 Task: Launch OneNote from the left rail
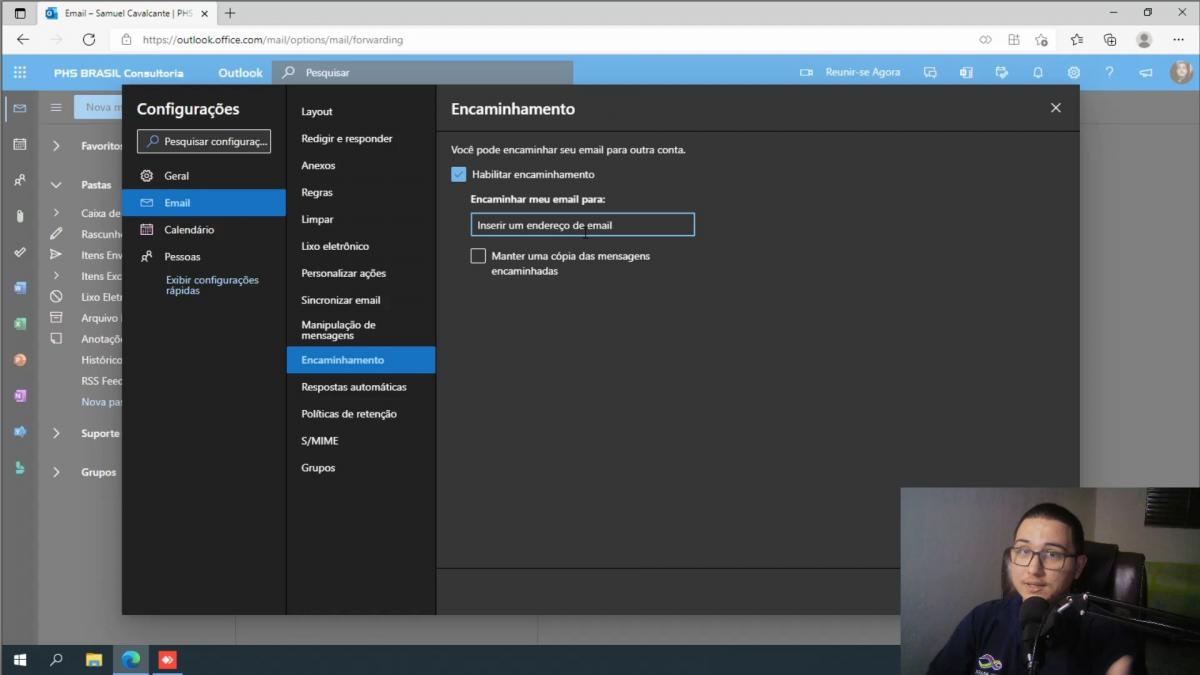[x=20, y=396]
